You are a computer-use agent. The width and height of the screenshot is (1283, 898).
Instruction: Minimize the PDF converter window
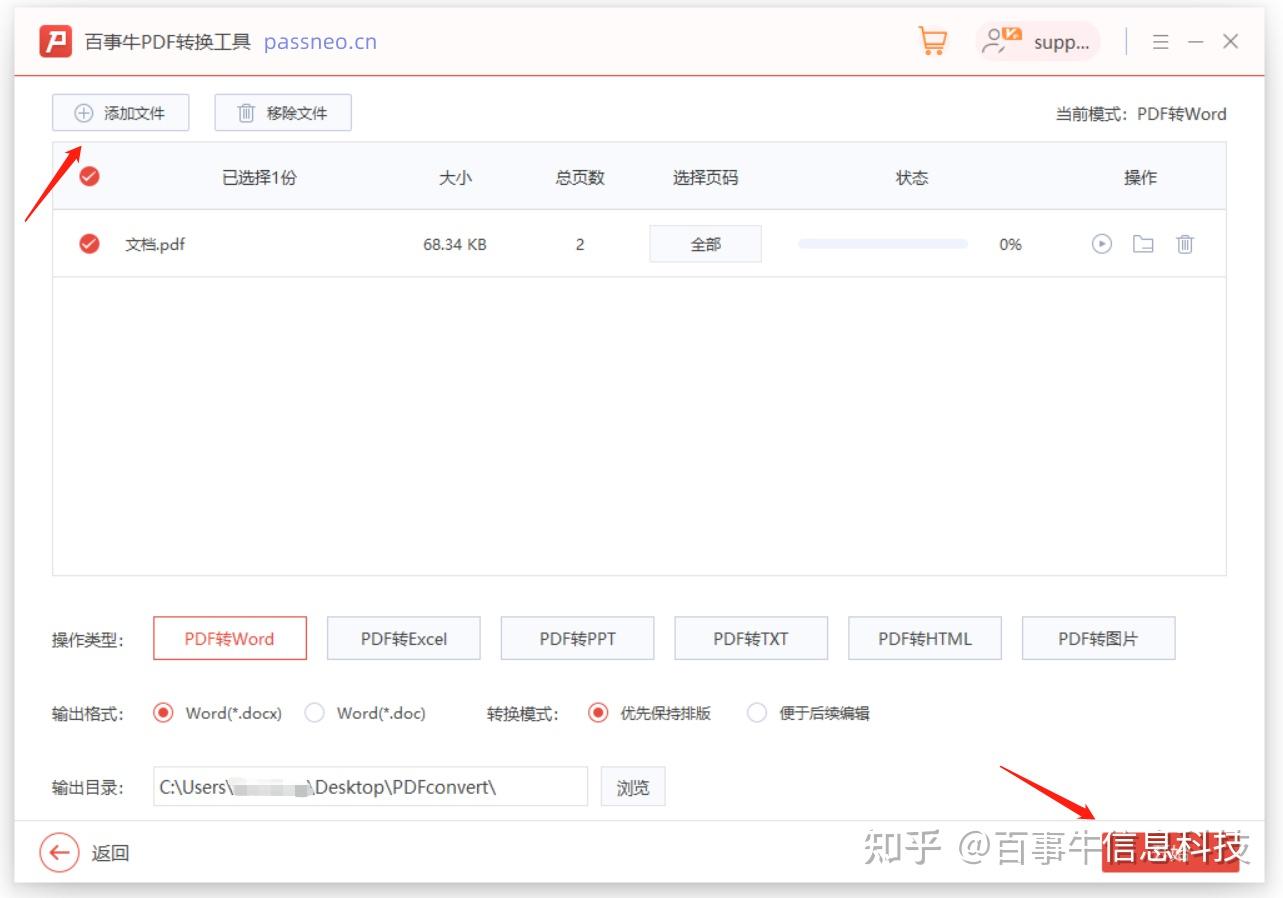(1195, 42)
